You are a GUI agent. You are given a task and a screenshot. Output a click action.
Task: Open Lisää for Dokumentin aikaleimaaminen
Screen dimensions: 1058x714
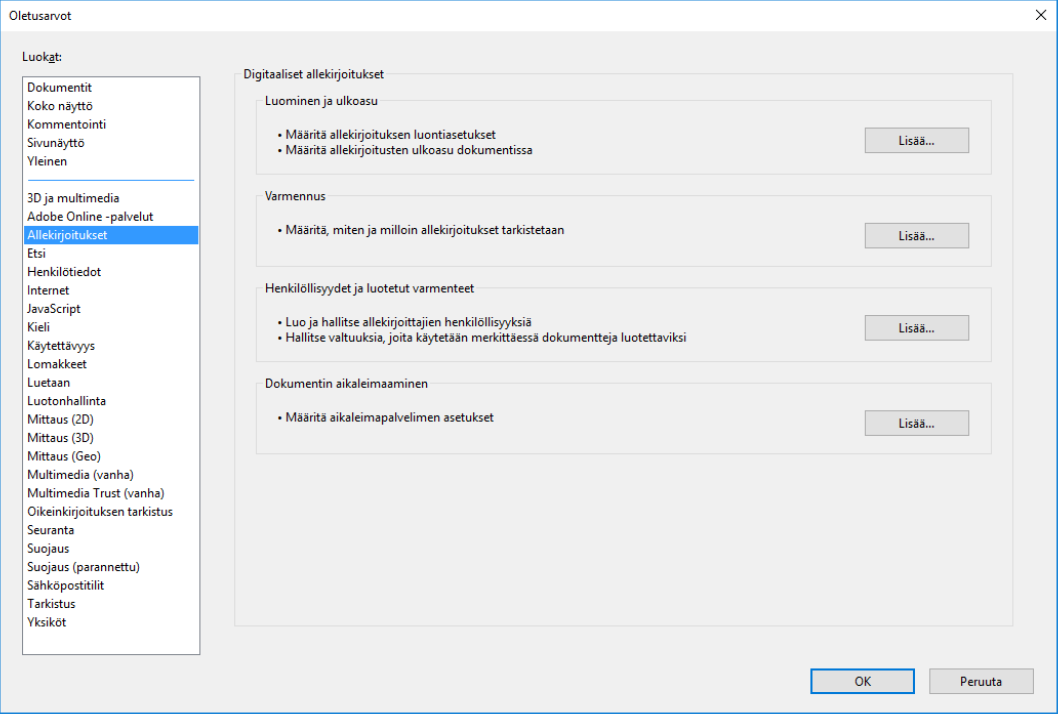coord(916,423)
